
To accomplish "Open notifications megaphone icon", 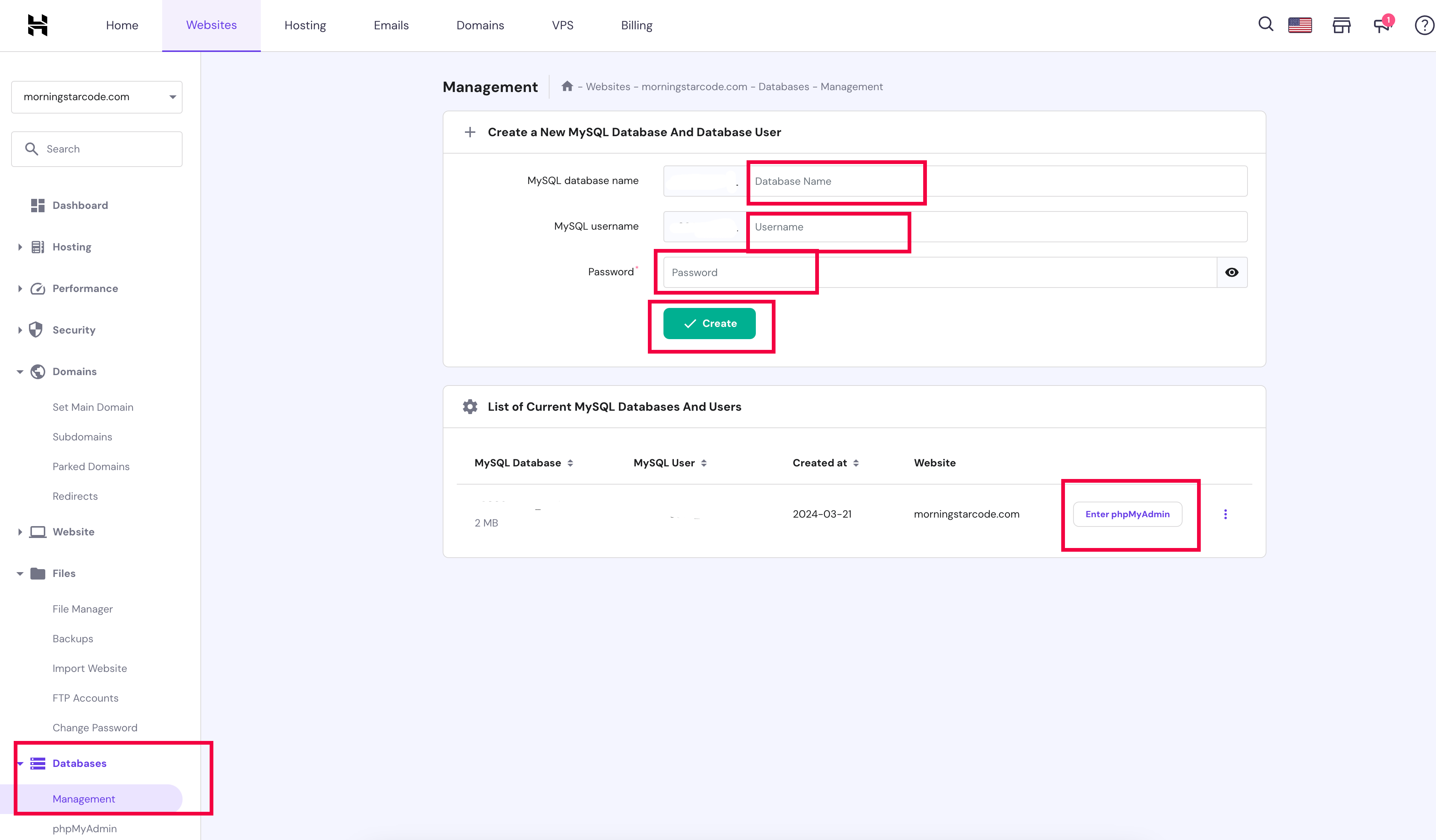I will (x=1383, y=24).
